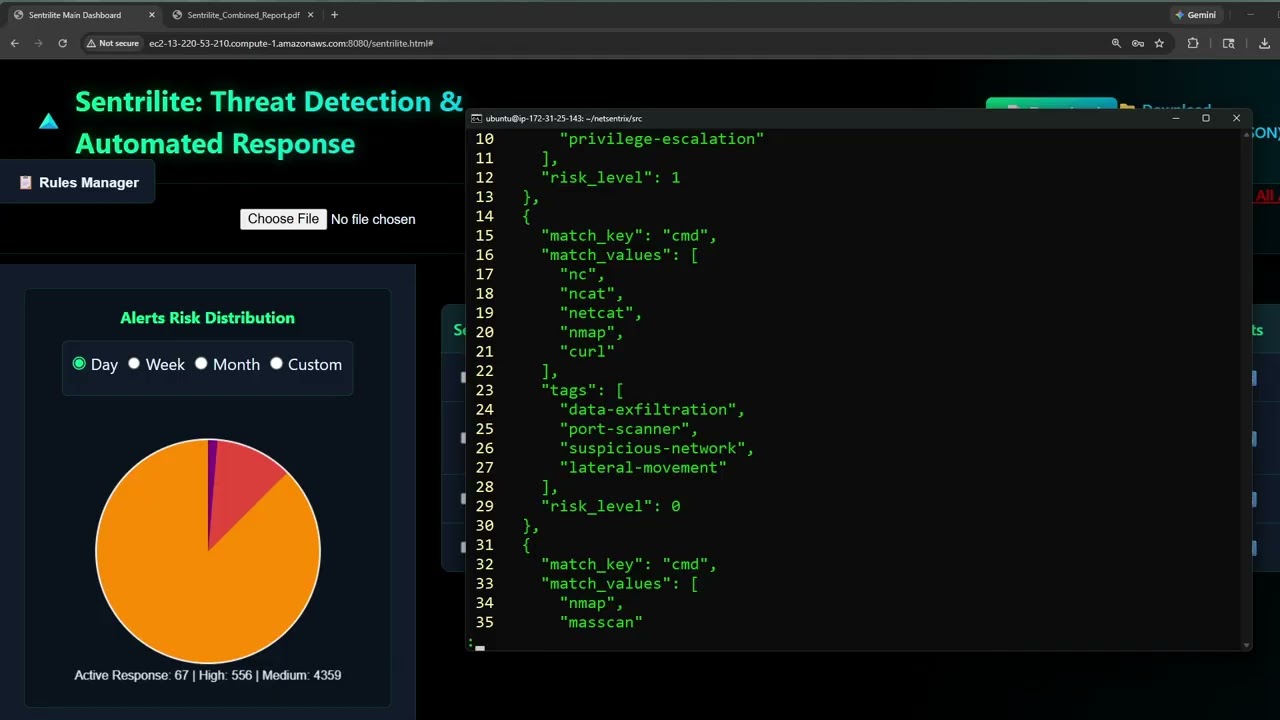Select the Day radio option
Image resolution: width=1280 pixels, height=720 pixels.
point(79,363)
